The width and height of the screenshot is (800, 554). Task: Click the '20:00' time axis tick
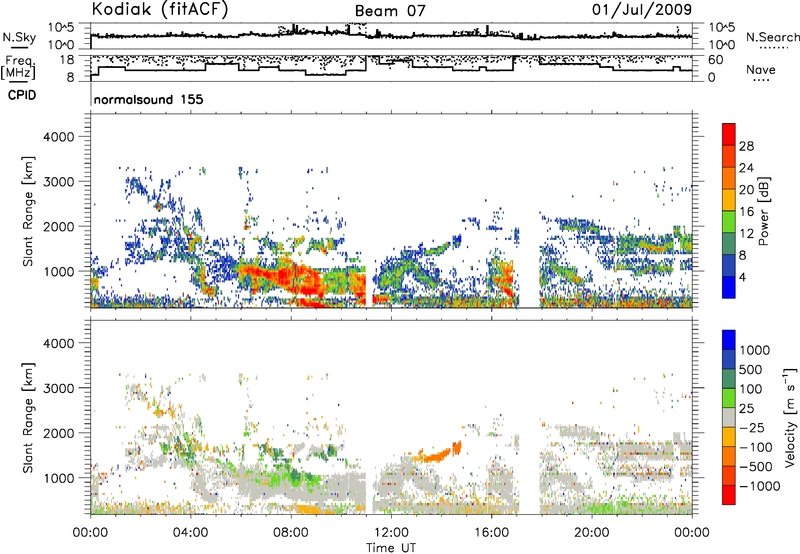(x=592, y=533)
